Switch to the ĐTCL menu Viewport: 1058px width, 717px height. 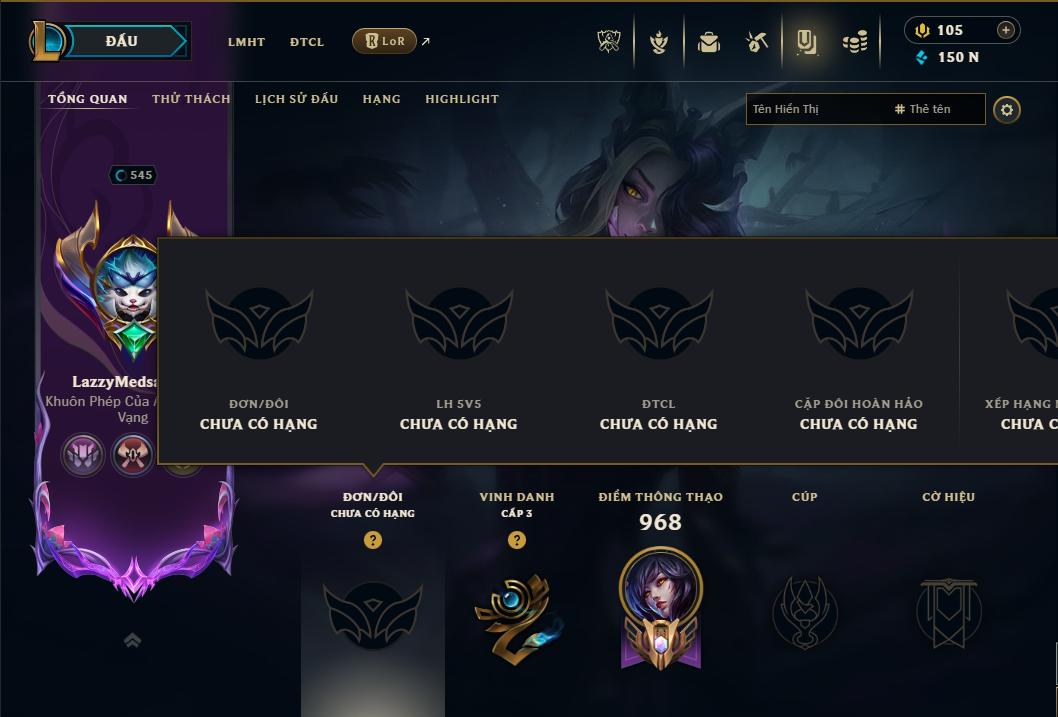coord(307,42)
